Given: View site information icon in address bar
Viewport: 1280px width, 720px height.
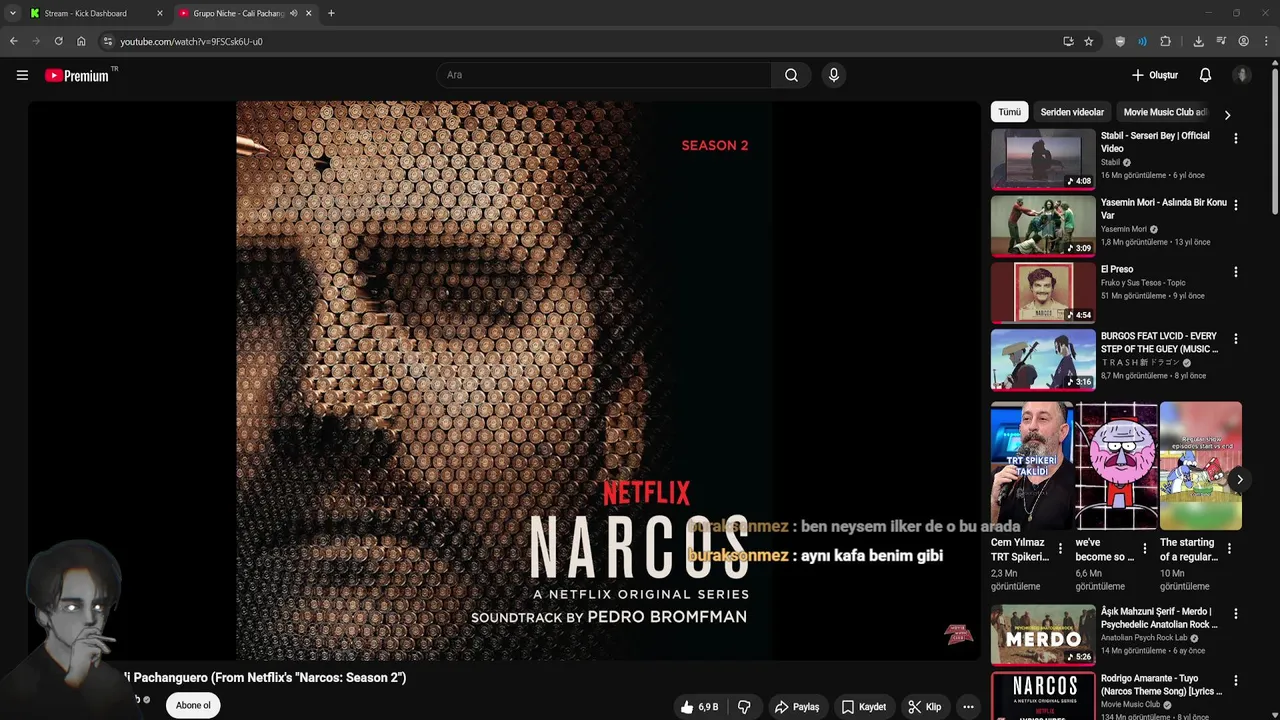Looking at the screenshot, I should point(108,41).
